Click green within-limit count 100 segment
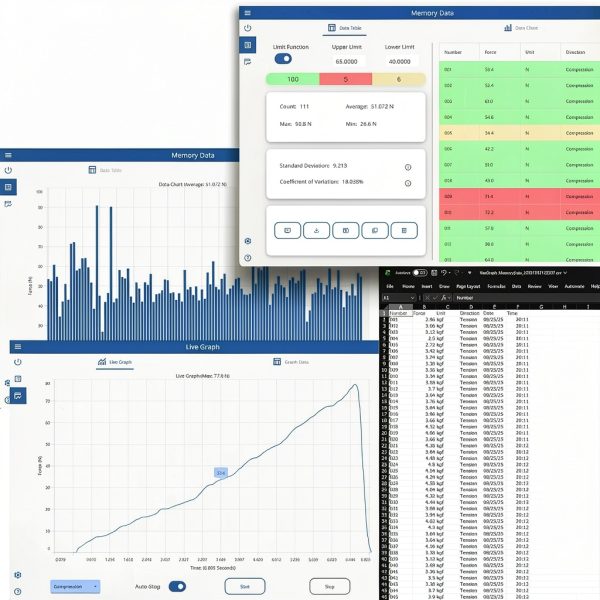600x600 pixels. (x=293, y=79)
